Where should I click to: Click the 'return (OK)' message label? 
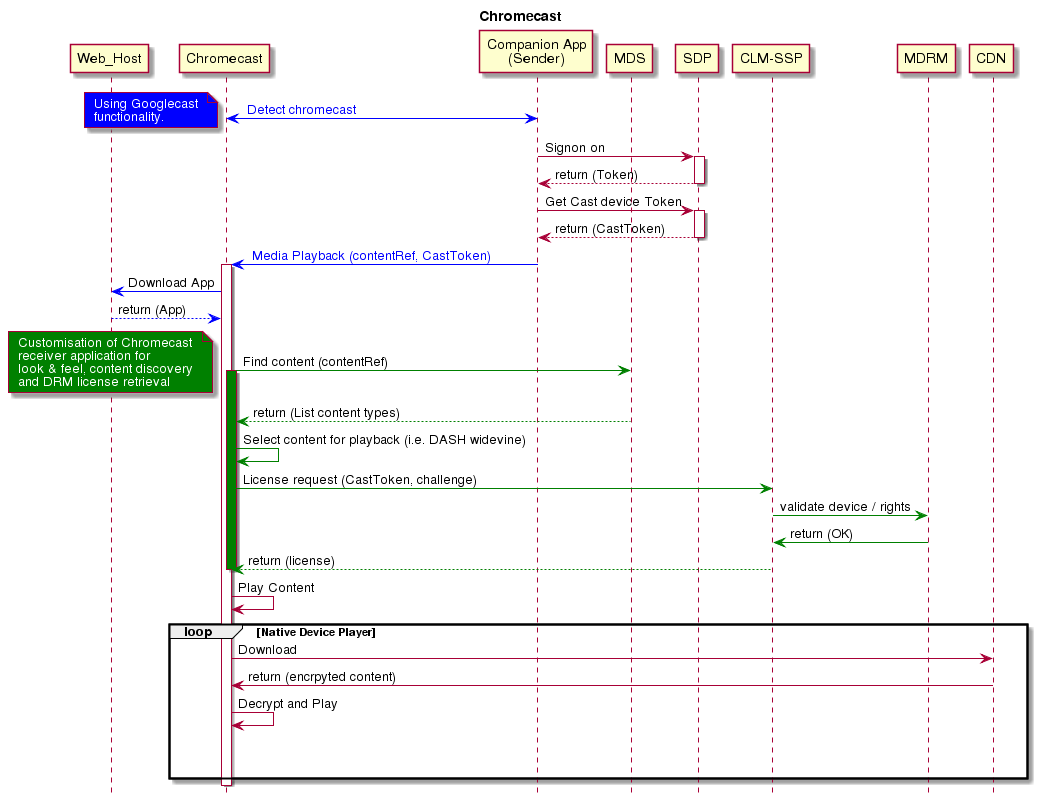tap(821, 534)
